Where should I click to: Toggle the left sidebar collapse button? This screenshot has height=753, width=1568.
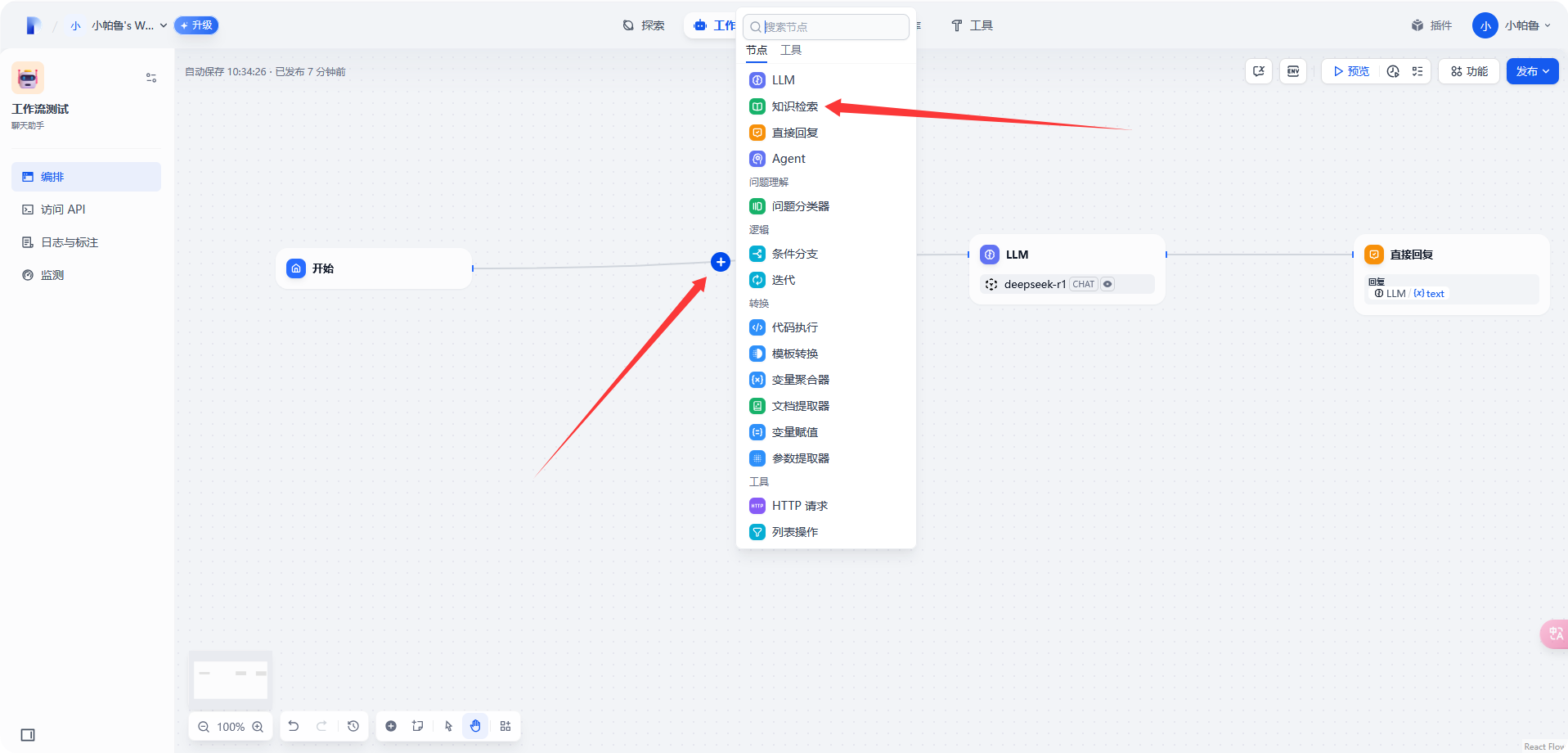[x=28, y=735]
